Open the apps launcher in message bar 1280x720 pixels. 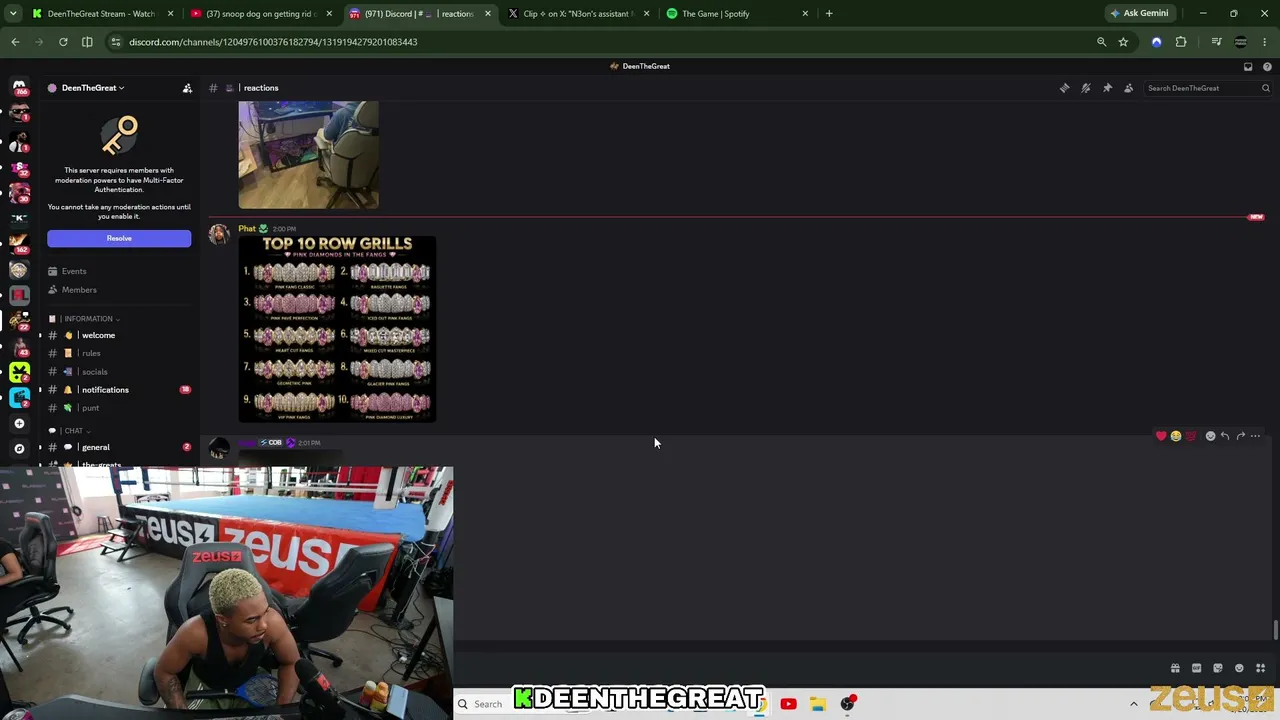pyautogui.click(x=1261, y=668)
